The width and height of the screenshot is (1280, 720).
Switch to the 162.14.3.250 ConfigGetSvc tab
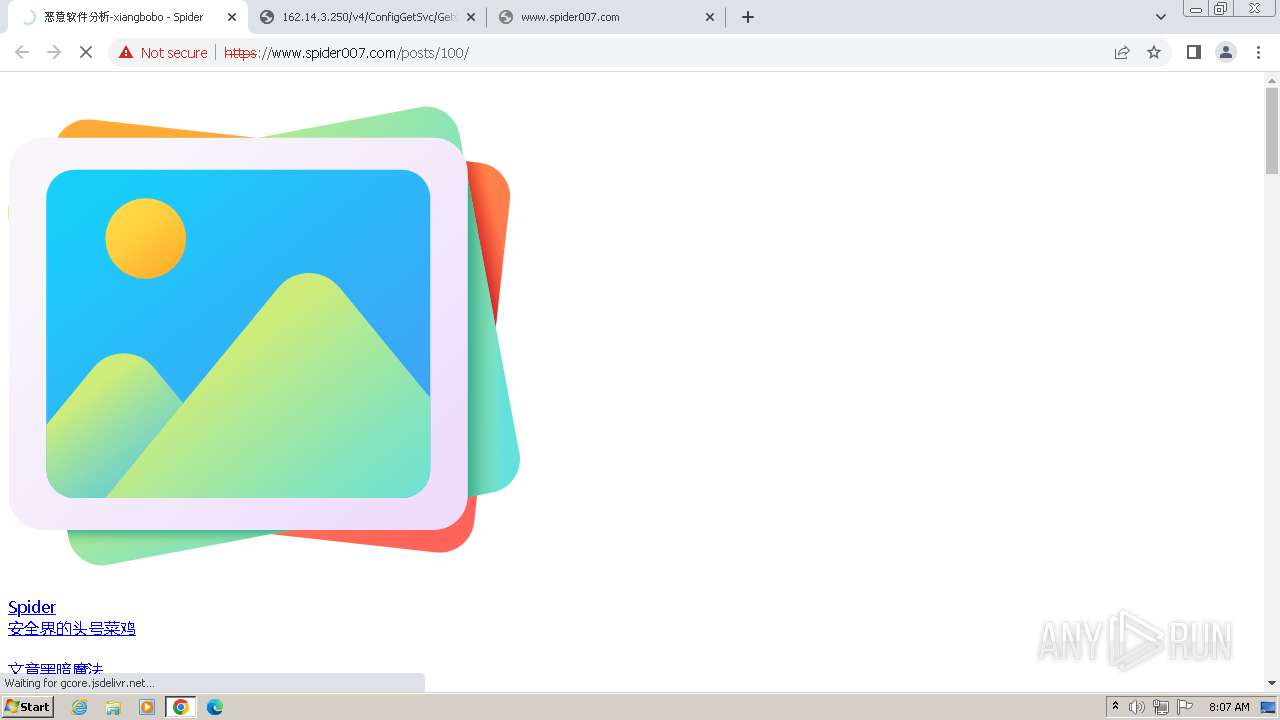[366, 17]
